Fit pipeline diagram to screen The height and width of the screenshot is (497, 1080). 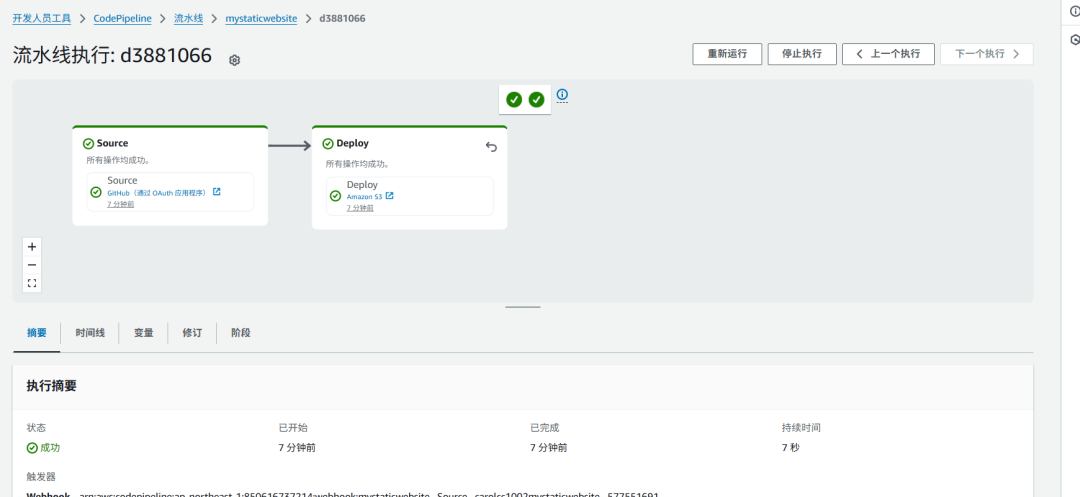(x=32, y=283)
